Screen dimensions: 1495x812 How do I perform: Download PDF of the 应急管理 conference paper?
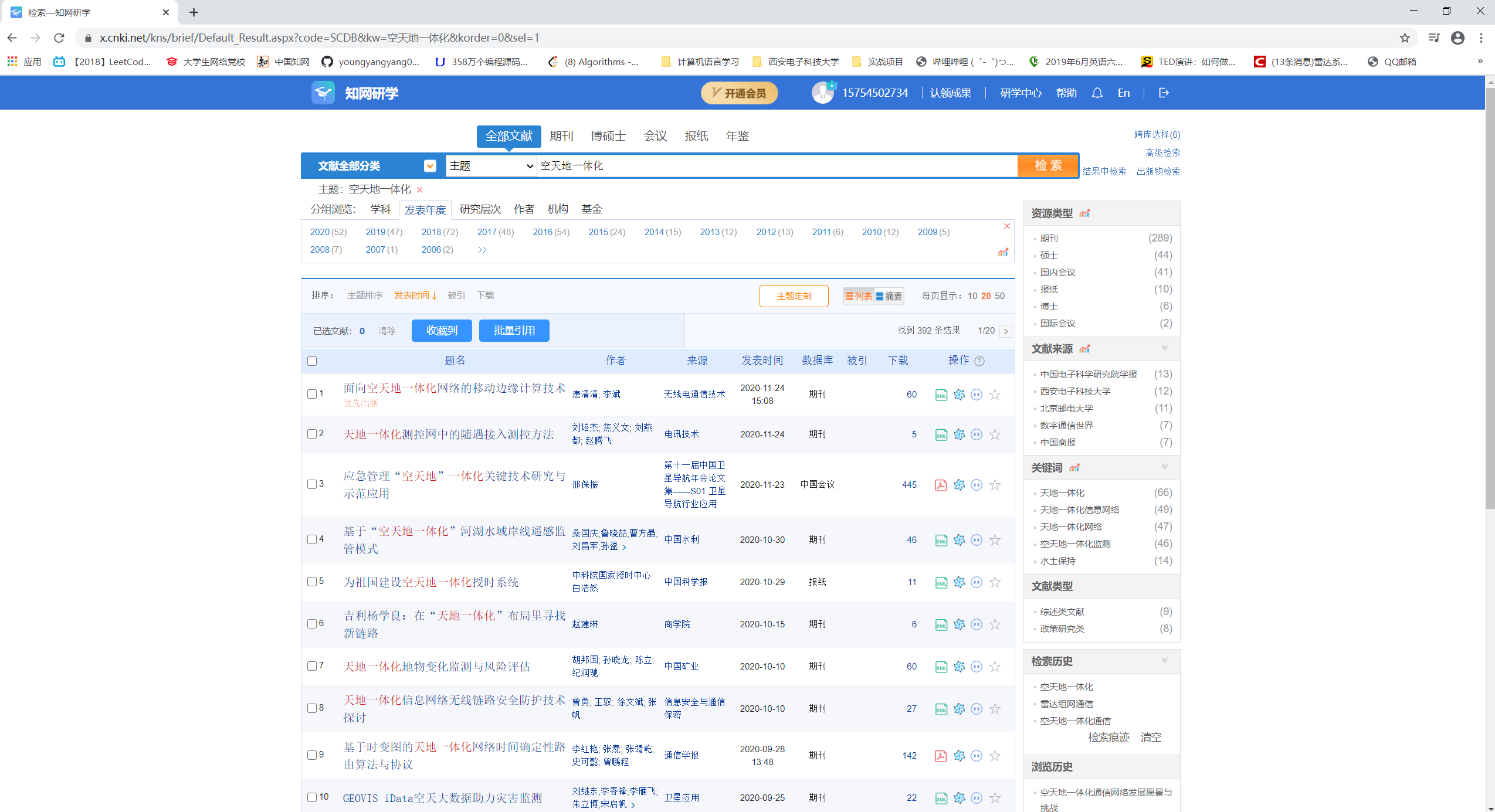pos(940,485)
